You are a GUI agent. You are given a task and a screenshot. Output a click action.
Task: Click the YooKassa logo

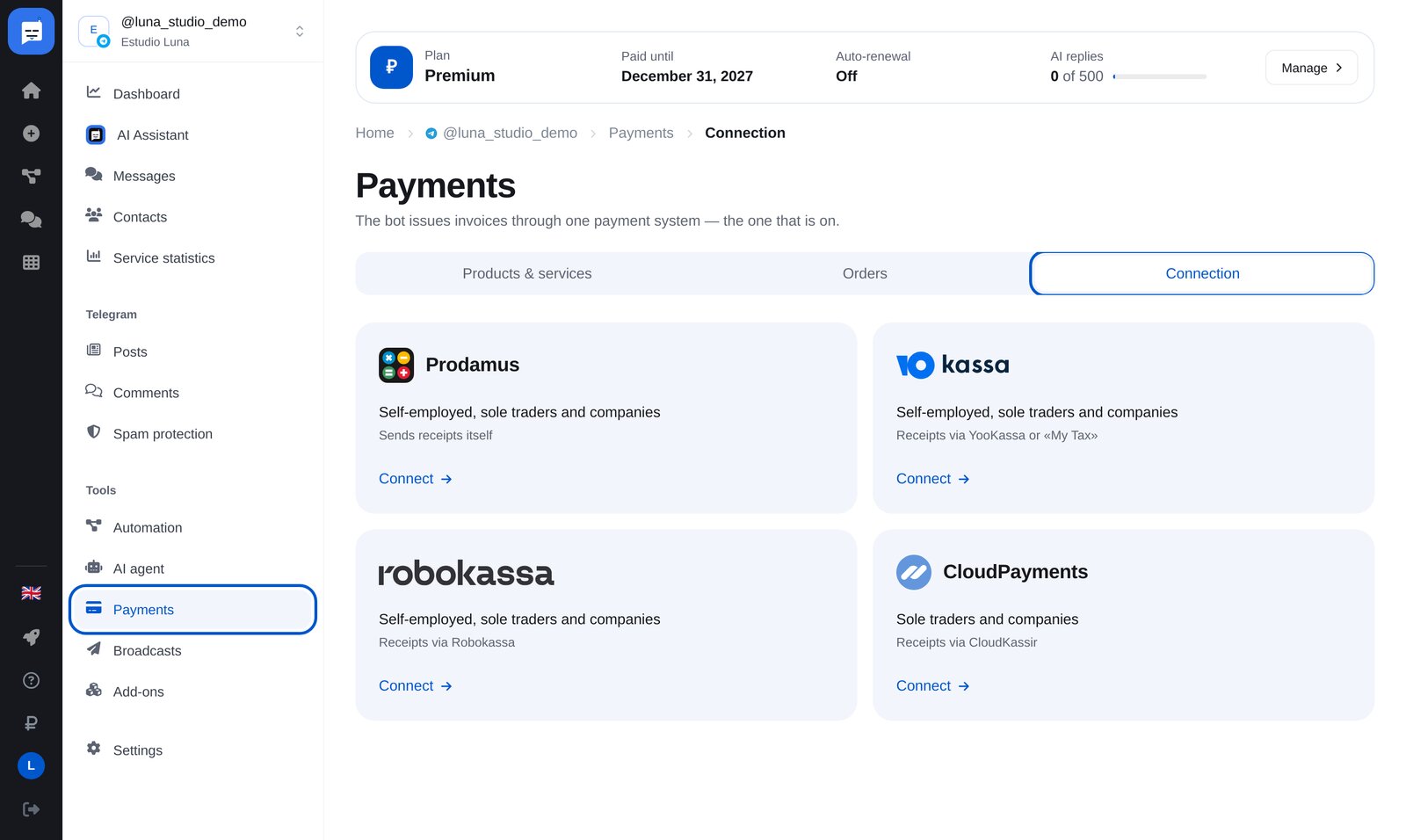[x=953, y=365]
